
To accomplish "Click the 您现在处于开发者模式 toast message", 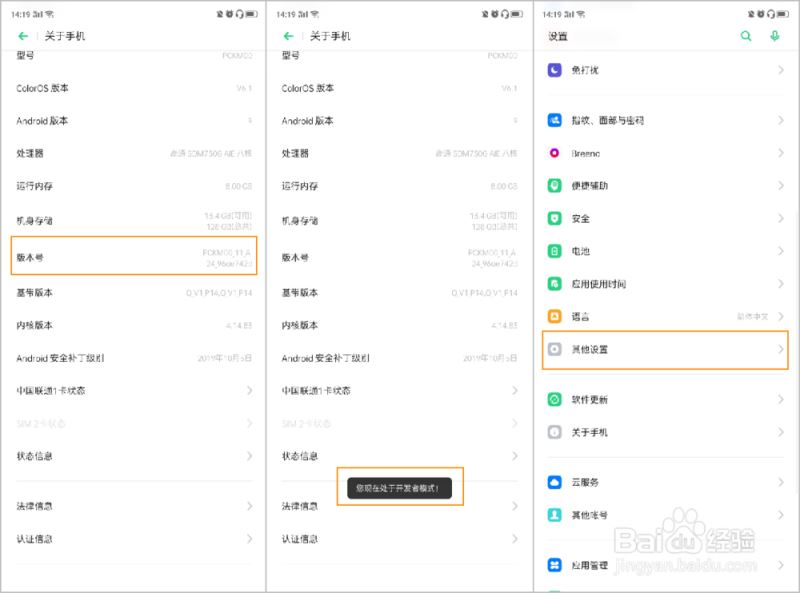I will [x=399, y=488].
